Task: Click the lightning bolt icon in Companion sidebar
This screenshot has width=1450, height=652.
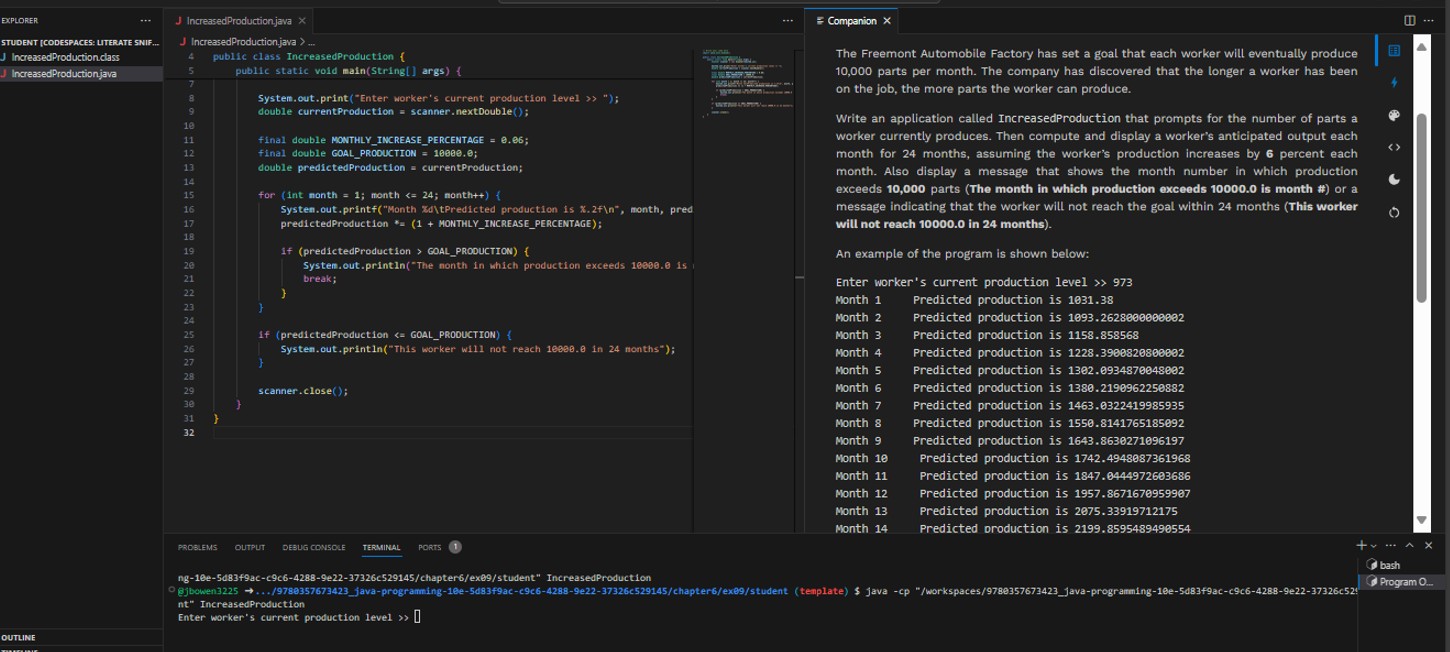Action: pyautogui.click(x=1394, y=83)
